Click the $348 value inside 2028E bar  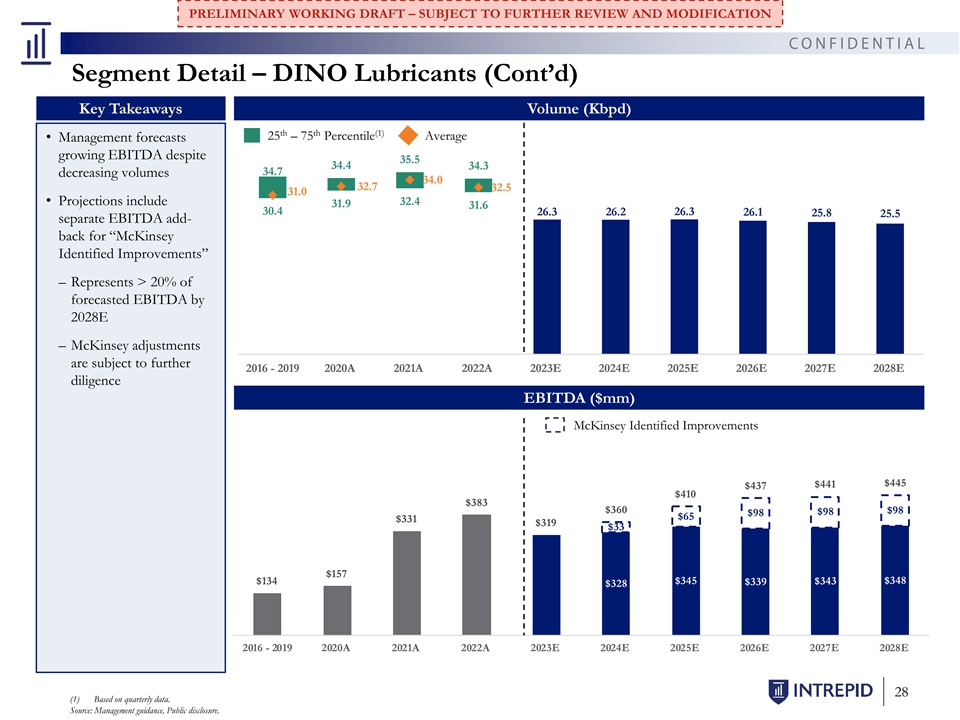(x=895, y=580)
